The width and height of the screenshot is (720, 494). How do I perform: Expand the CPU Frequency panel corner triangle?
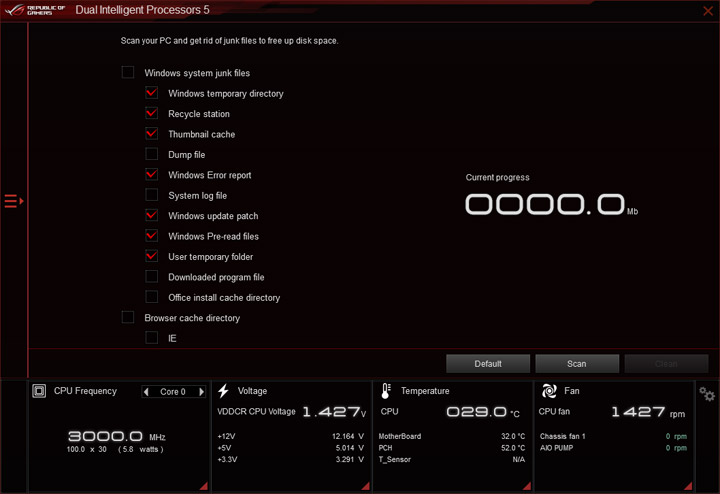click(204, 486)
